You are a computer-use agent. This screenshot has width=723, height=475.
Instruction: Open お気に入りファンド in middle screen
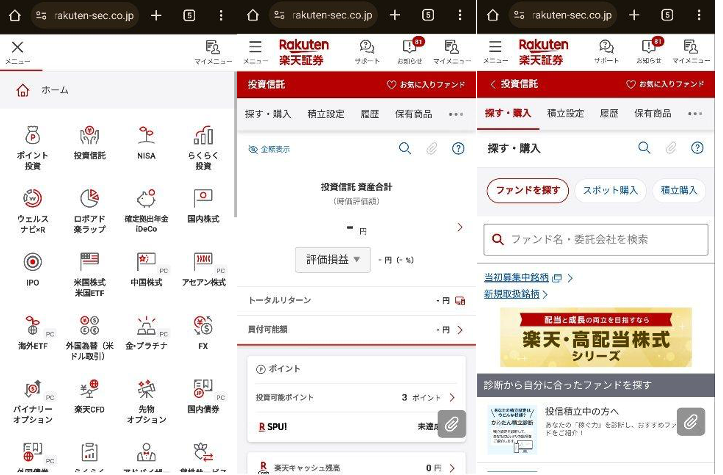[426, 85]
